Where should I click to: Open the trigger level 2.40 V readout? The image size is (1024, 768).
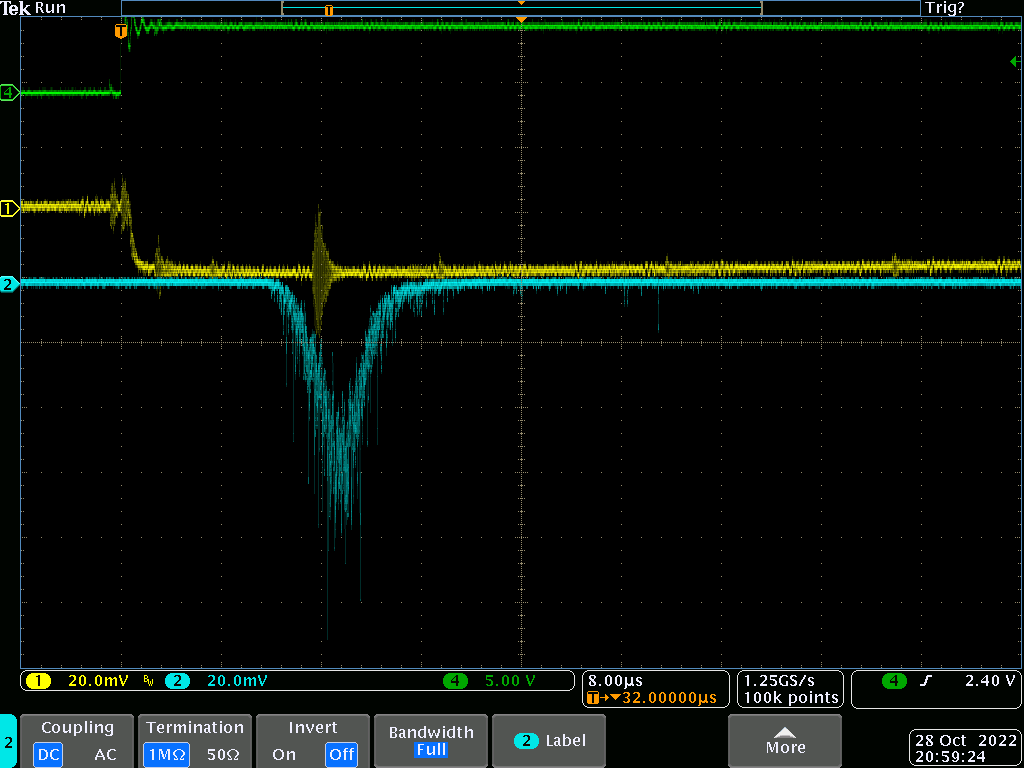coord(989,681)
